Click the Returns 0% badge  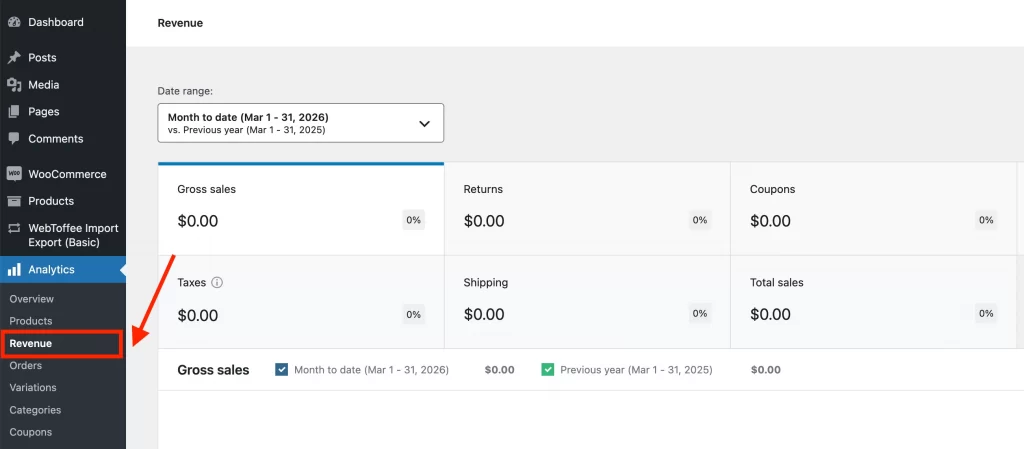[x=700, y=221]
